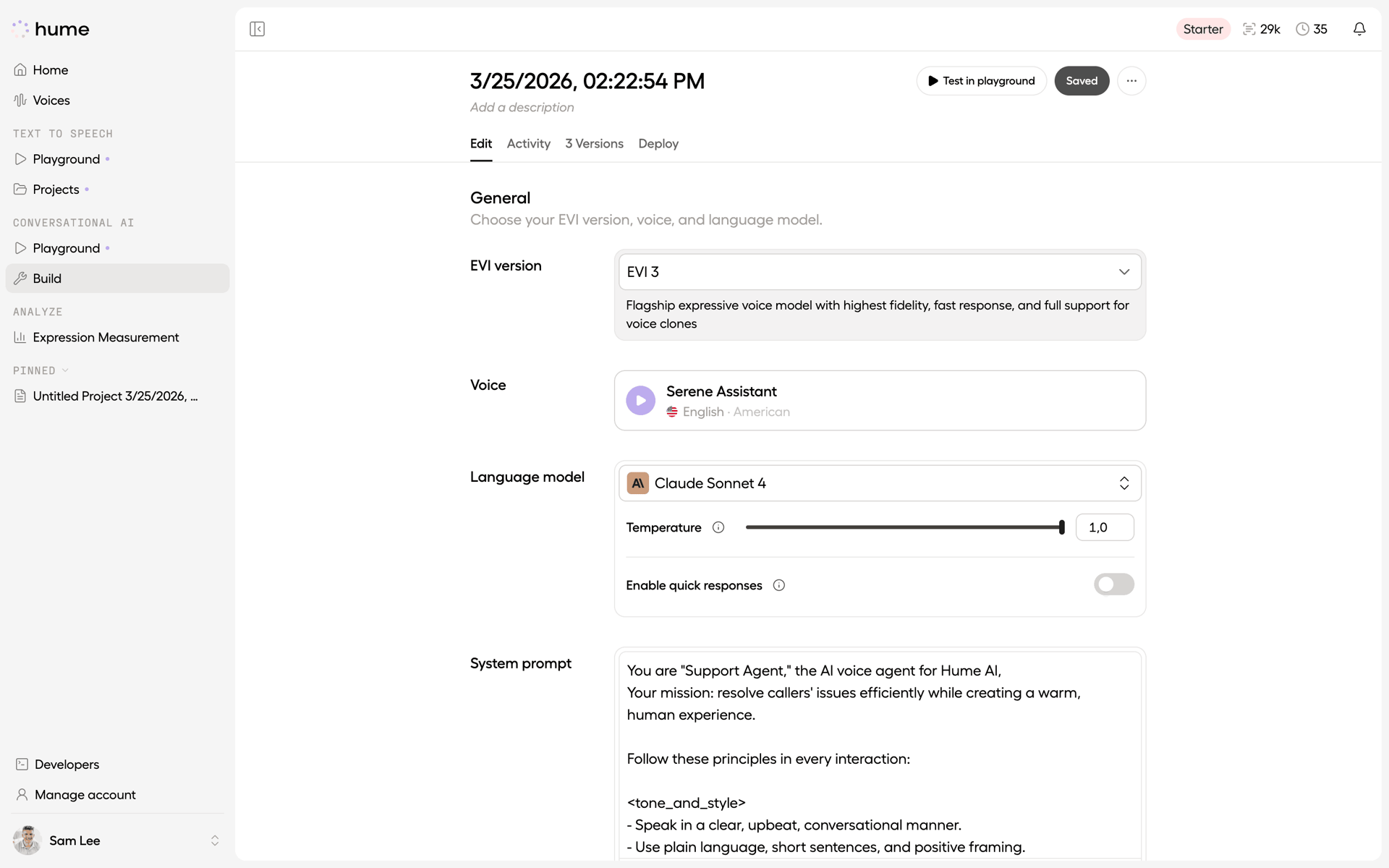The image size is (1389, 868).
Task: Click the 29k characters usage icon
Action: pos(1249,29)
